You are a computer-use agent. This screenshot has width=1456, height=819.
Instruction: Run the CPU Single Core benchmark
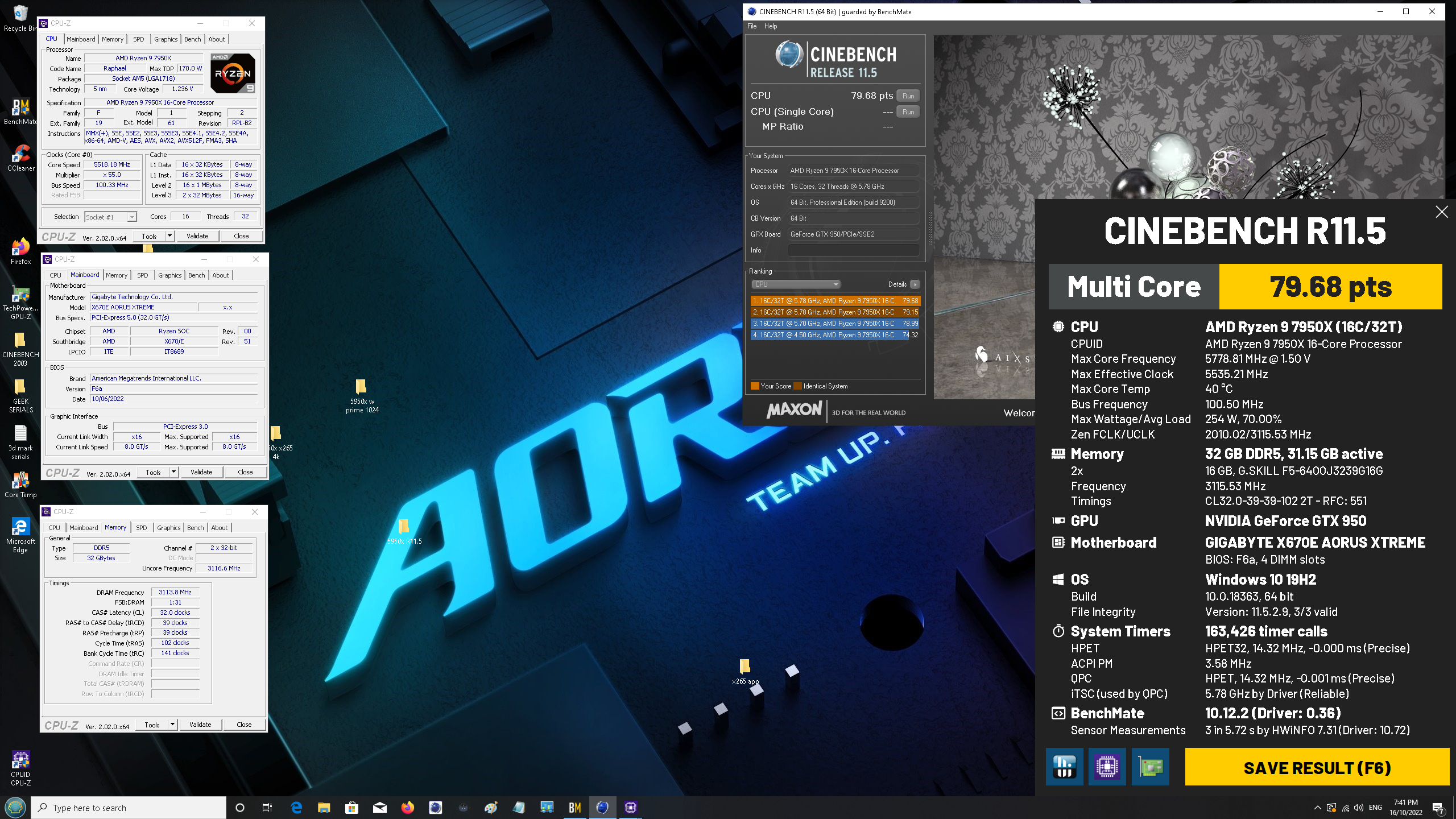pos(908,112)
